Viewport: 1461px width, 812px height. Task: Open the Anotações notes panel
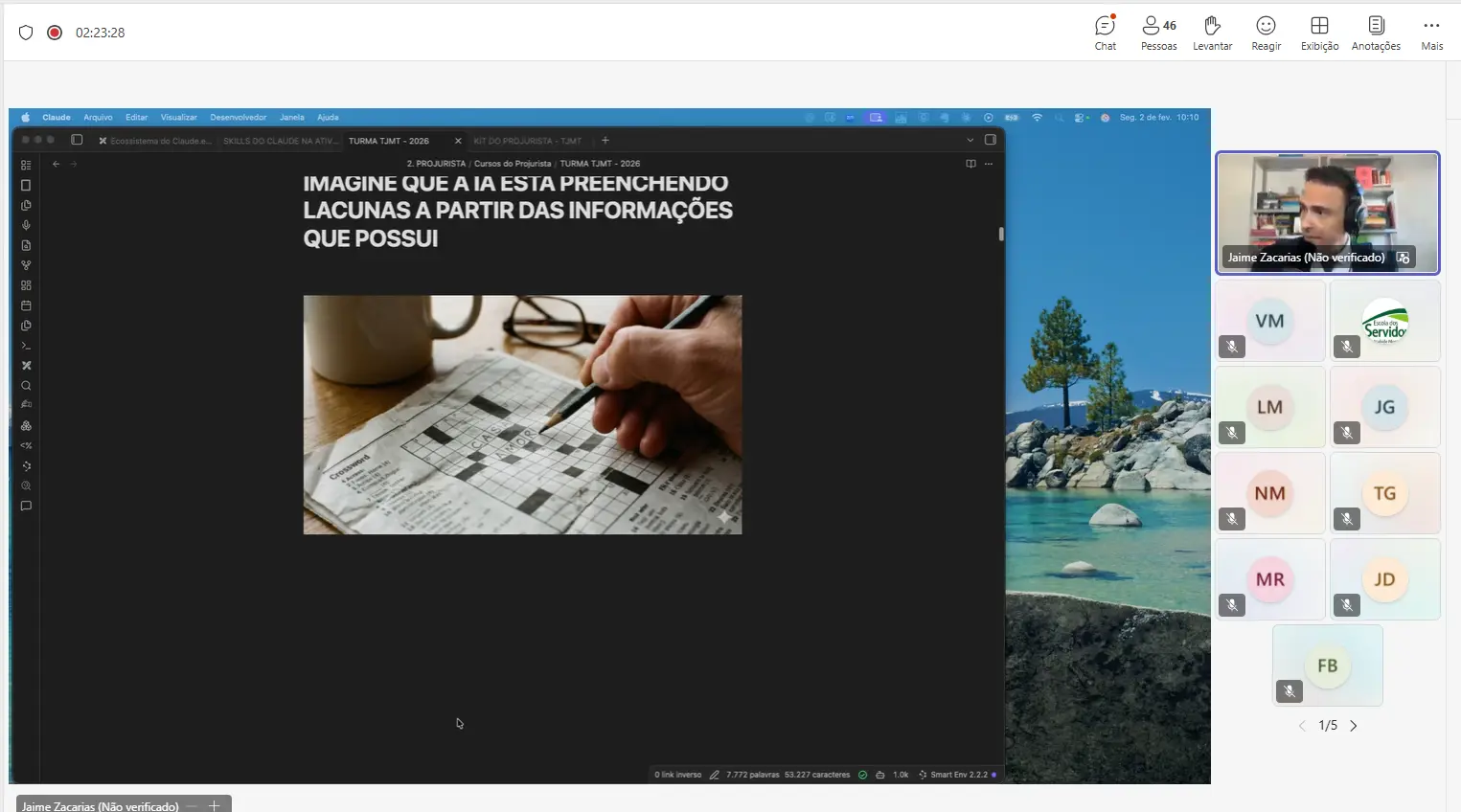1376,33
